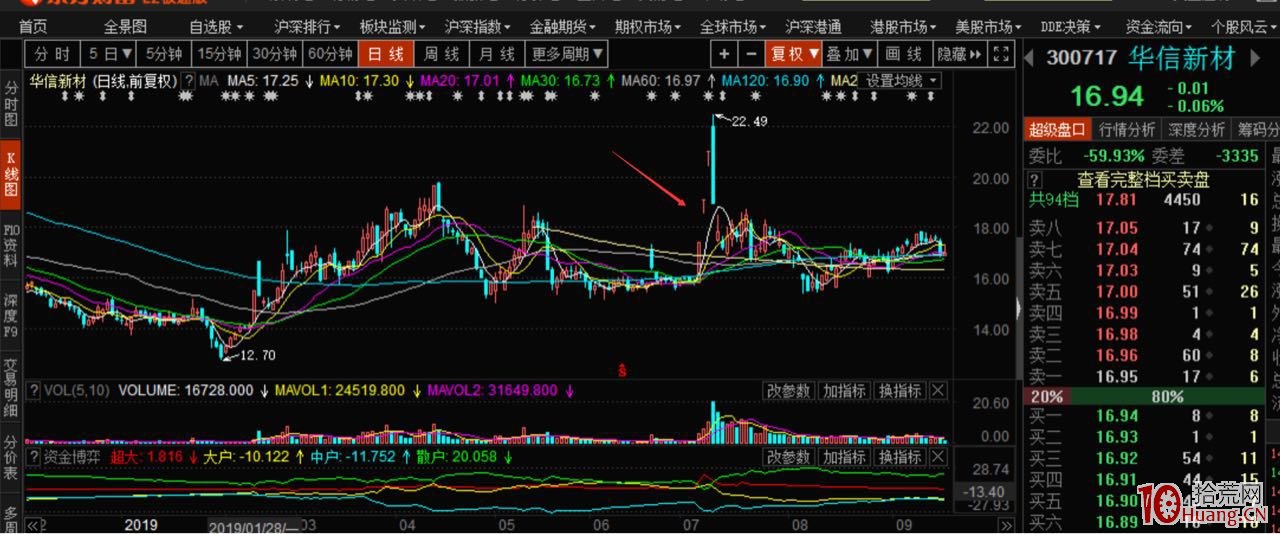Click the zoom in plus icon
This screenshot has width=1280, height=534.
point(724,53)
